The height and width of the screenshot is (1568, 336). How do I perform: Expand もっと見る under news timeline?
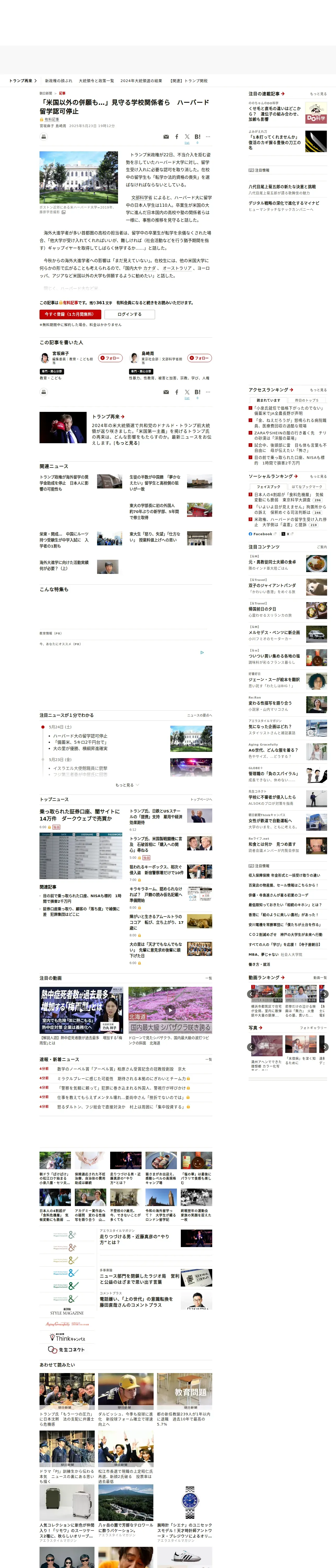point(127,785)
